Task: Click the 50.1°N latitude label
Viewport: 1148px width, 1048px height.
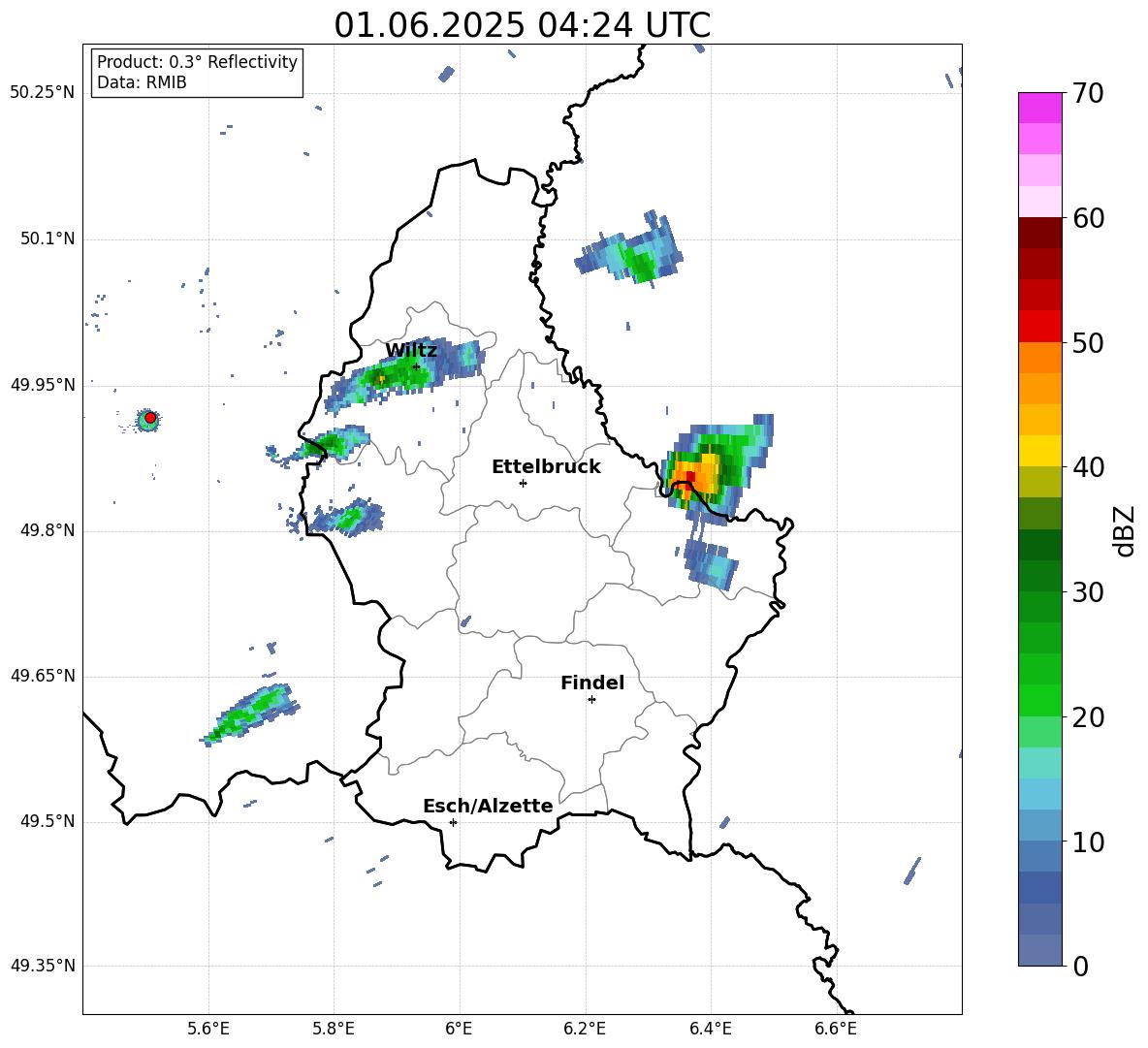Action: tap(48, 239)
